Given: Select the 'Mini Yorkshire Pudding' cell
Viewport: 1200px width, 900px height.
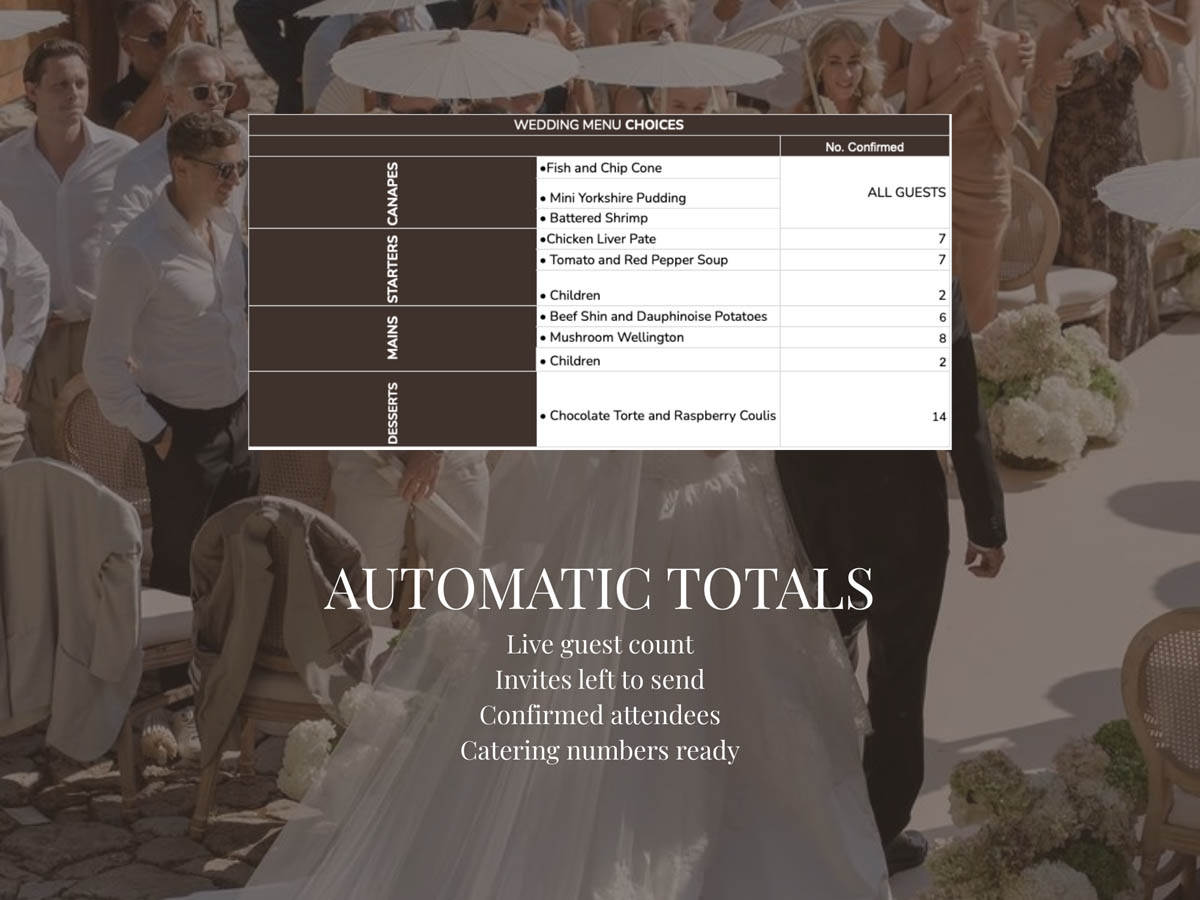Looking at the screenshot, I should [x=658, y=194].
